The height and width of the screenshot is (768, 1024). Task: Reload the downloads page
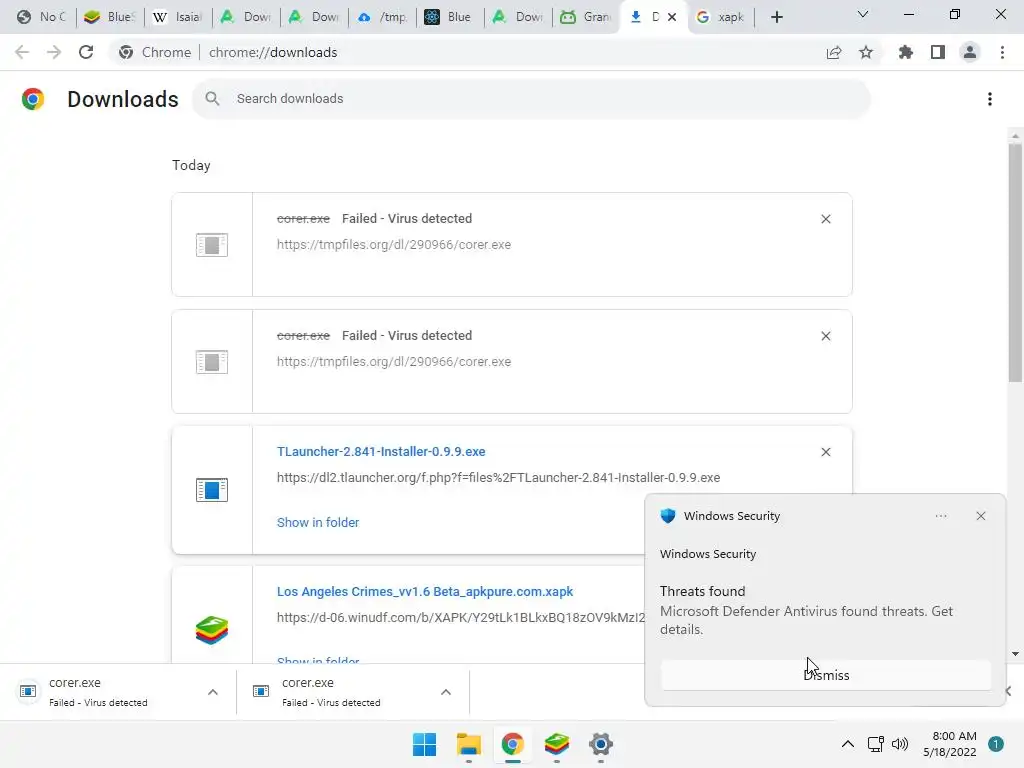(86, 52)
